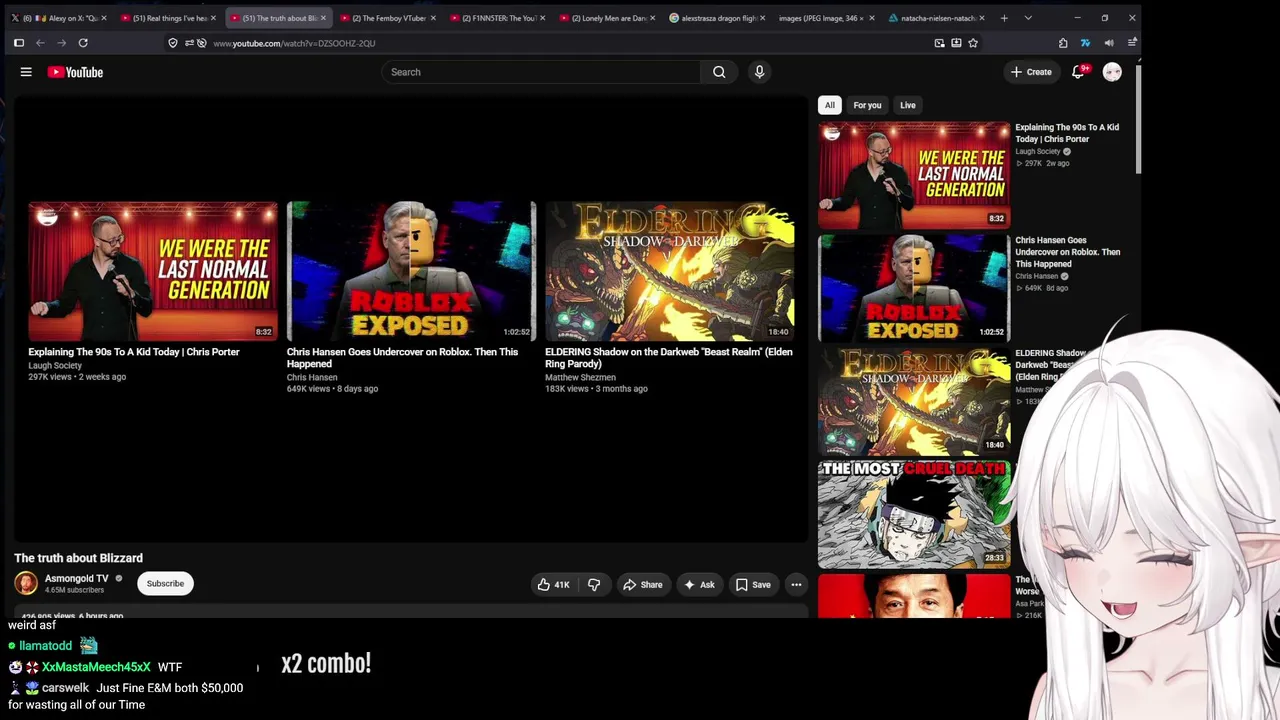1280x720 pixels.
Task: Open the browser application menu
Action: pyautogui.click(x=1131, y=43)
